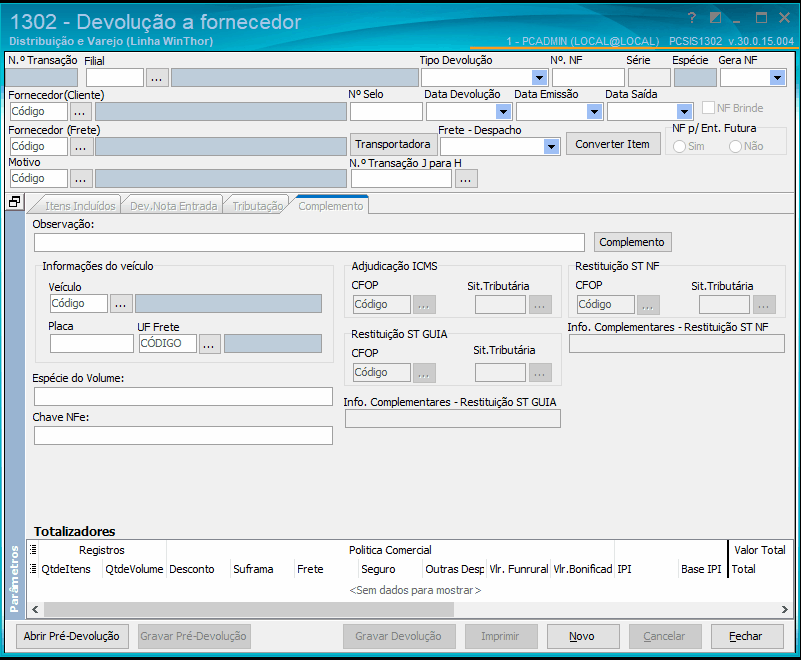The height and width of the screenshot is (660, 801).
Task: Click the Suframa column header
Action: [x=262, y=569]
